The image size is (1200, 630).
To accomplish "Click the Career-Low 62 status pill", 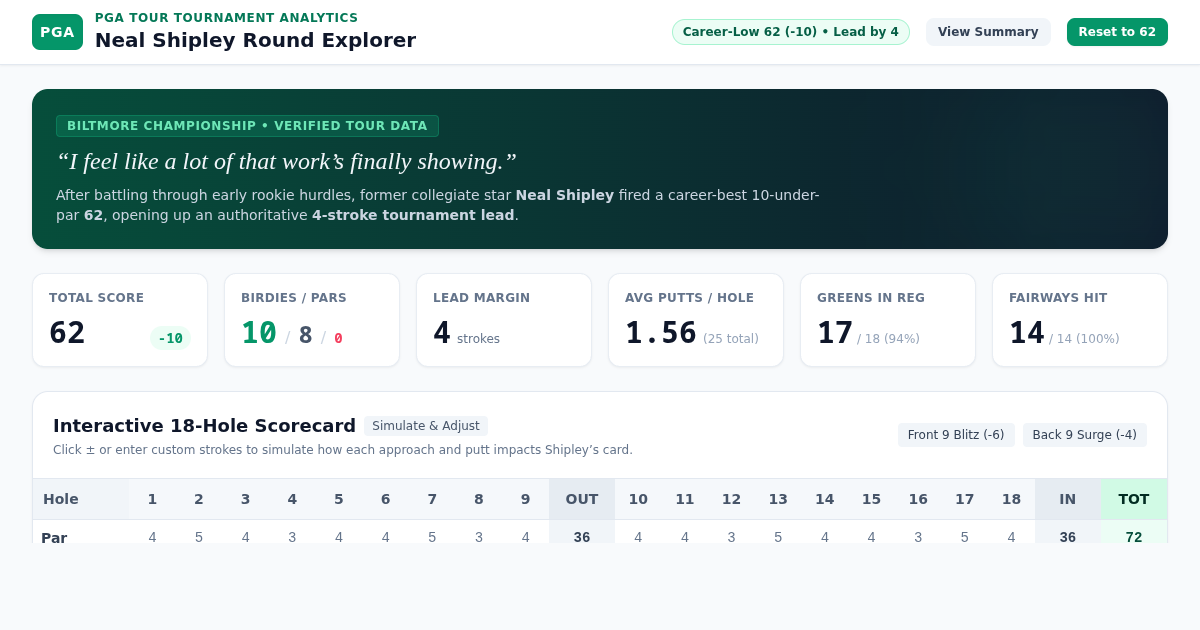I will coord(791,32).
